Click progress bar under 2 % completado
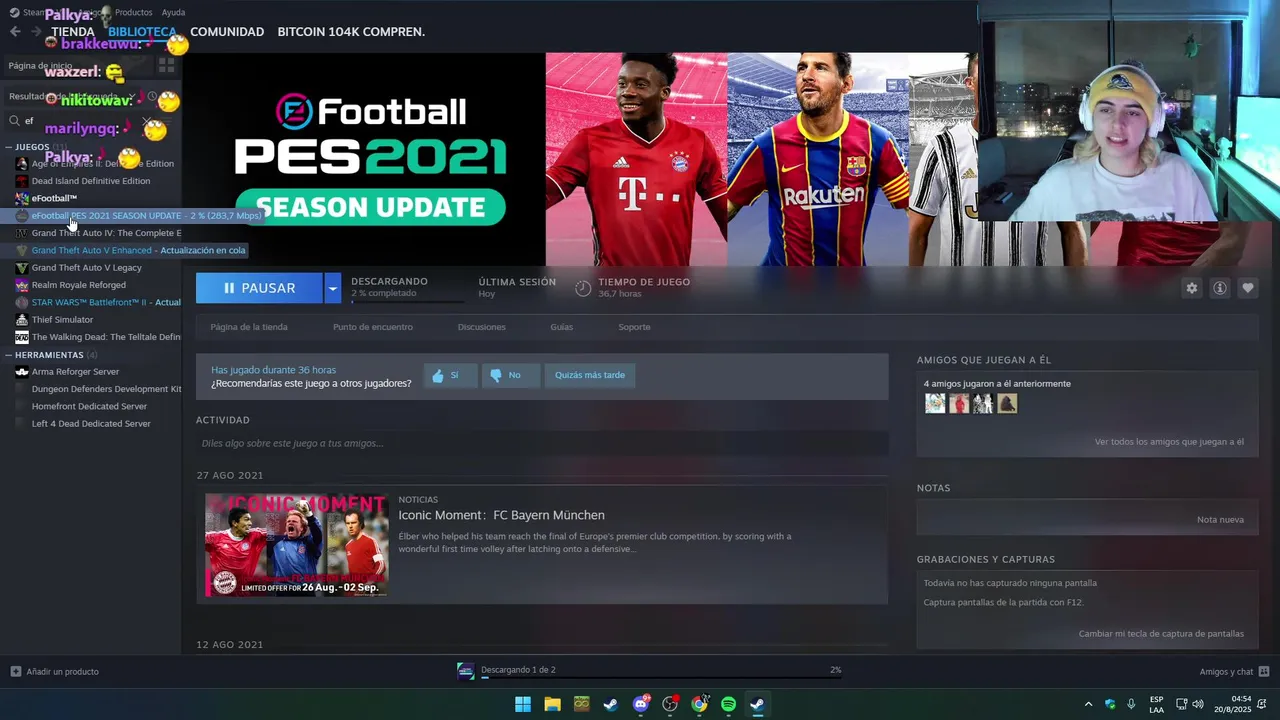 407,301
